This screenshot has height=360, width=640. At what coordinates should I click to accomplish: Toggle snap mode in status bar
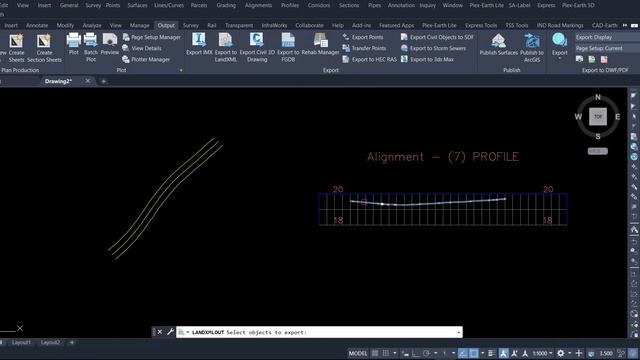pos(385,353)
